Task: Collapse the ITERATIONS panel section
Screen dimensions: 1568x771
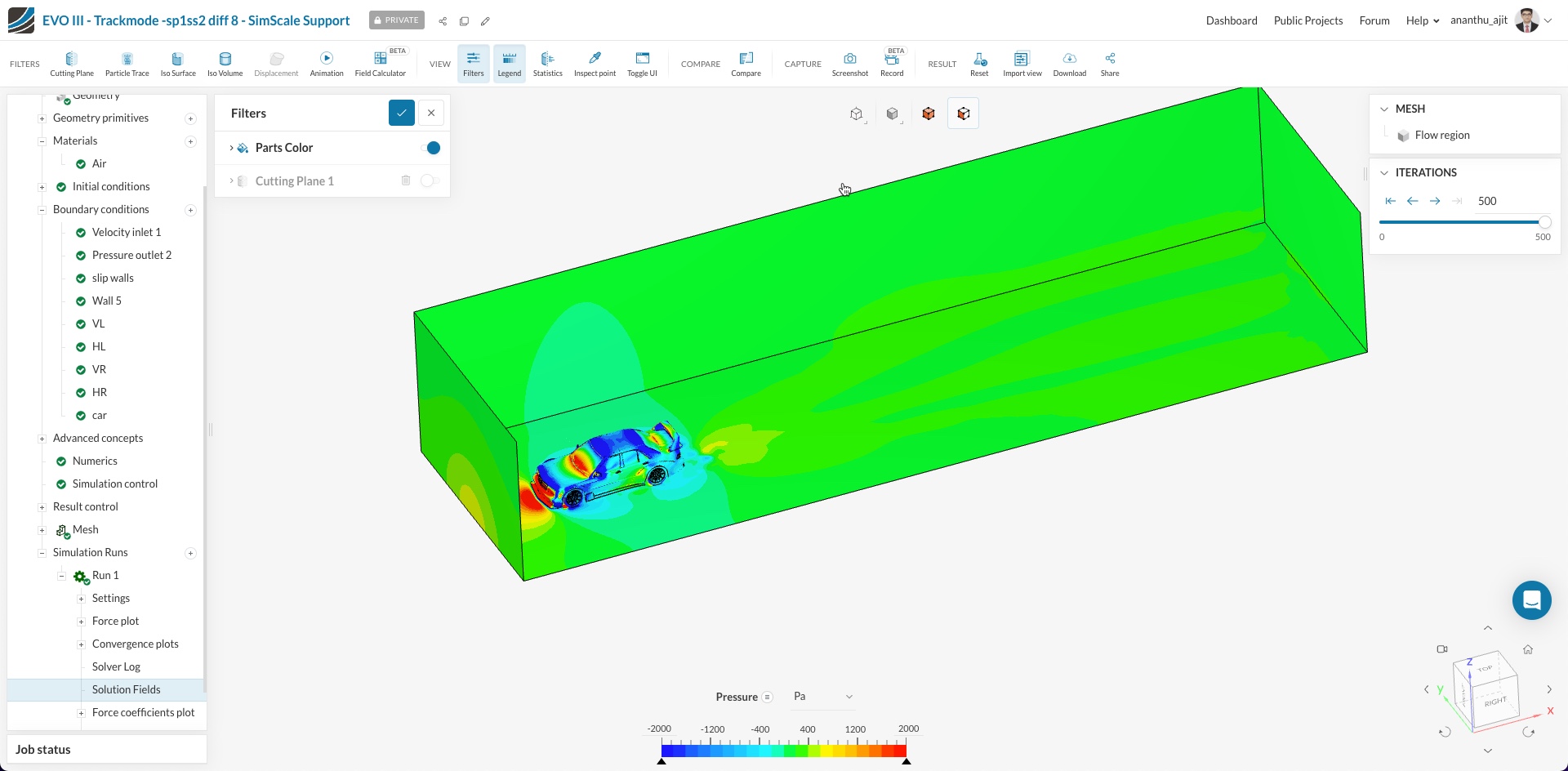Action: (1384, 172)
